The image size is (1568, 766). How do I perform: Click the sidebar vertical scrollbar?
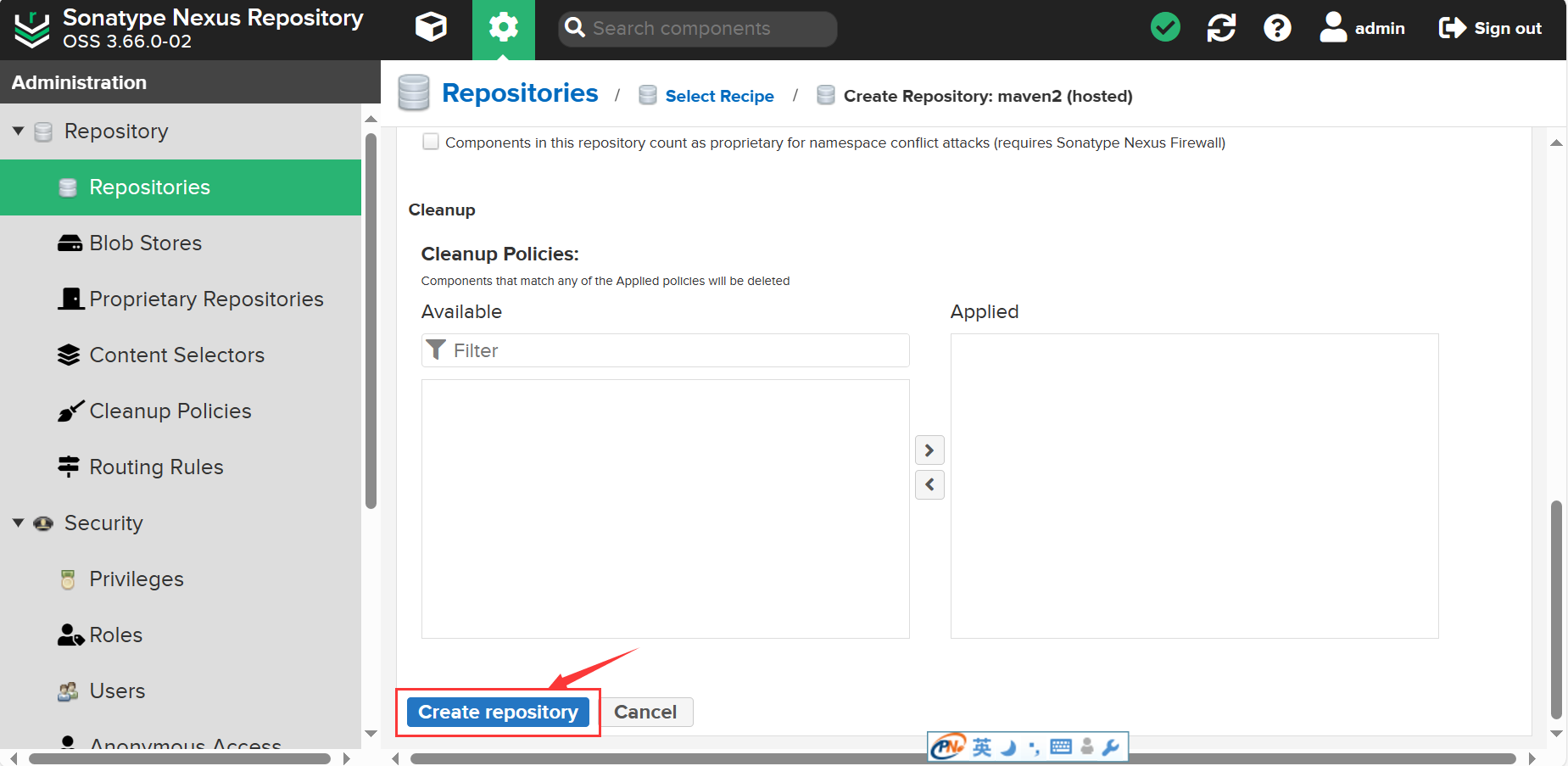point(371,321)
